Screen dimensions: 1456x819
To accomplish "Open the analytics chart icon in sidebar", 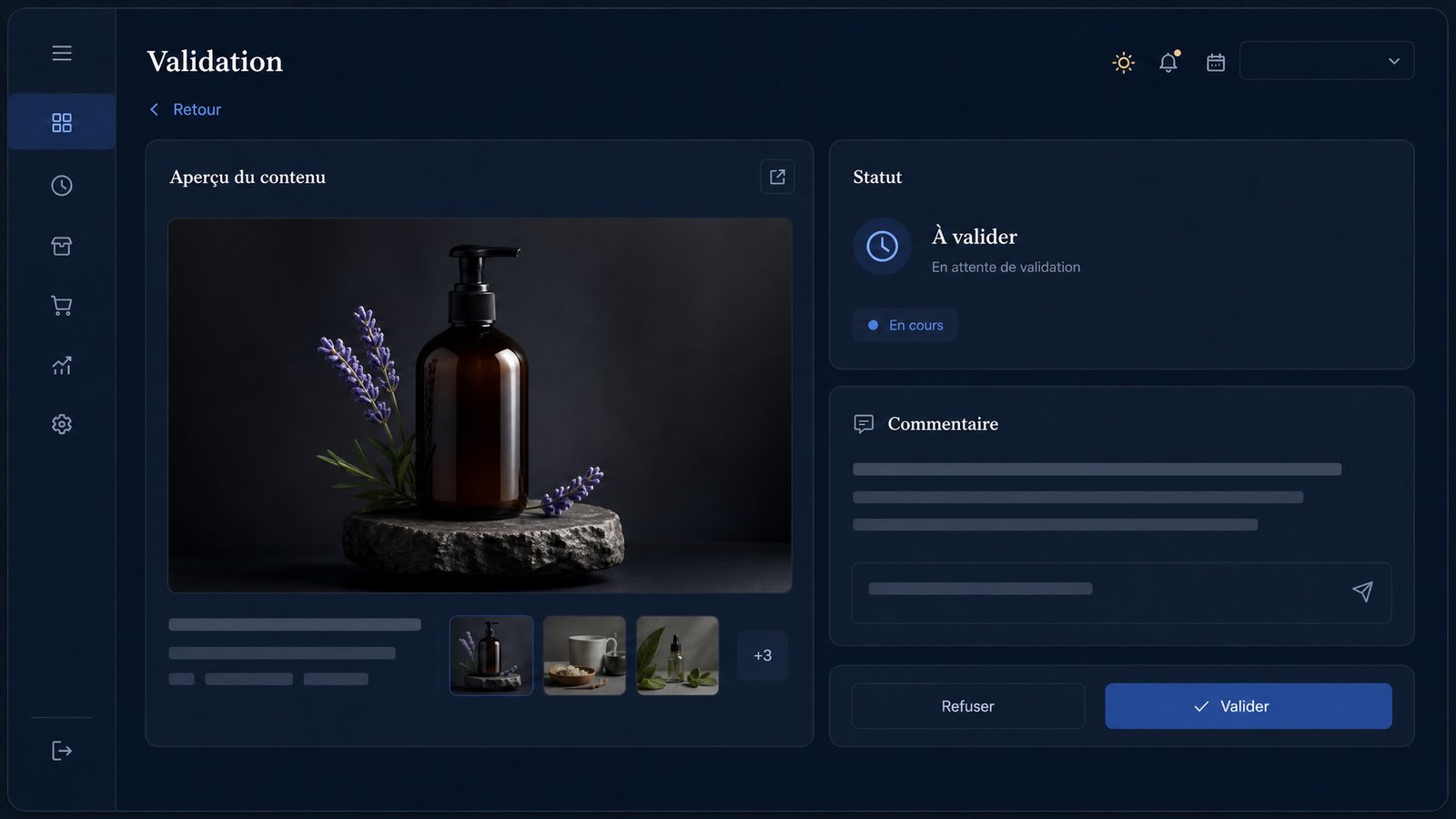I will [x=62, y=365].
